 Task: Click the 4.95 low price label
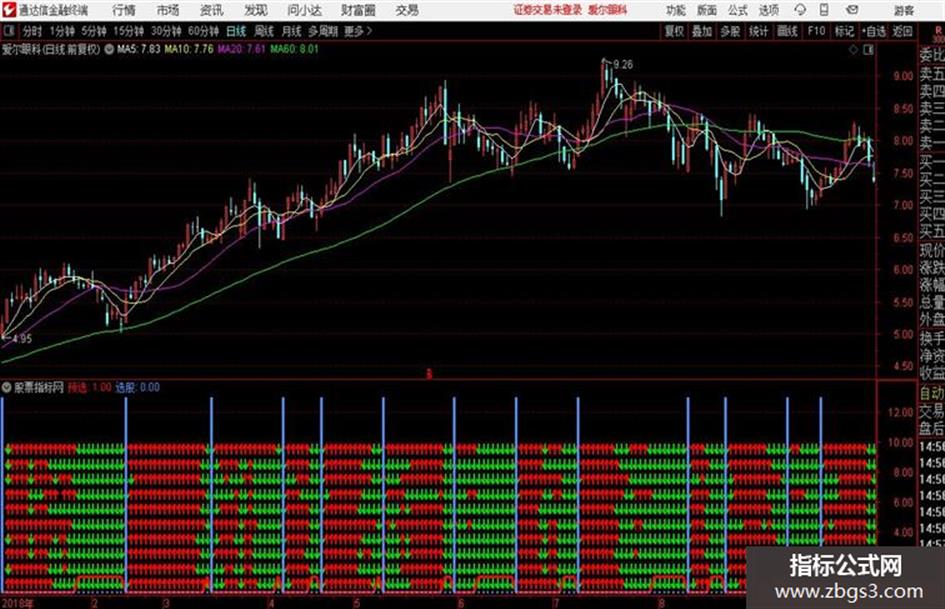click(x=22, y=339)
